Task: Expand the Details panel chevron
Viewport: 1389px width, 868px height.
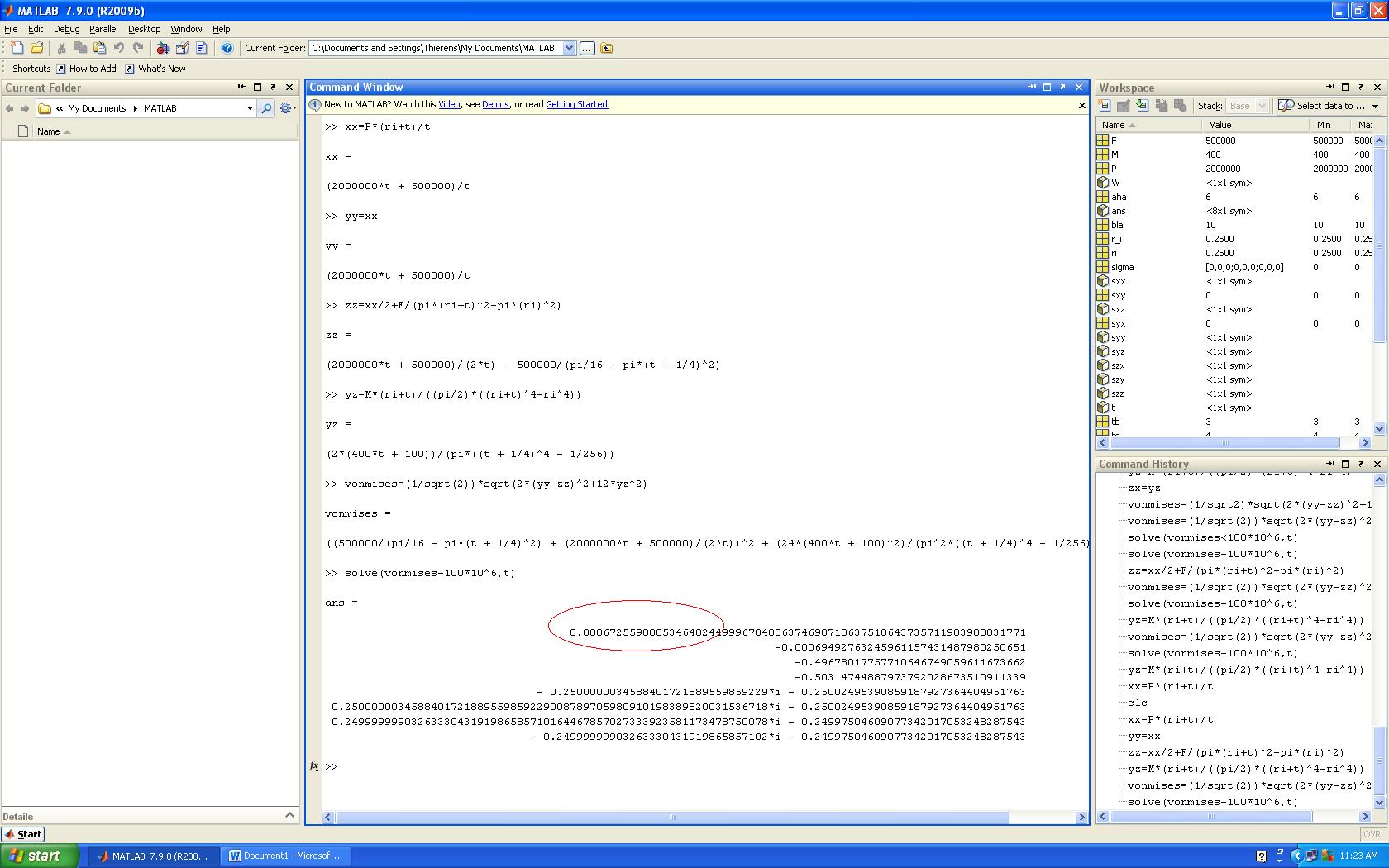Action: (x=289, y=815)
